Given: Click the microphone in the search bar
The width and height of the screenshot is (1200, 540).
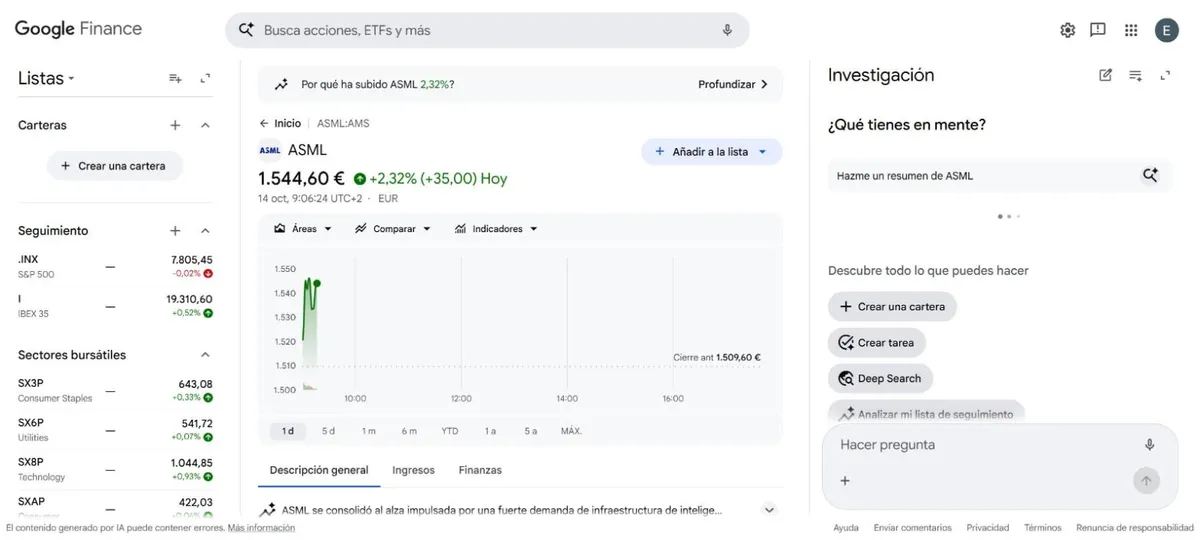Looking at the screenshot, I should pos(727,30).
